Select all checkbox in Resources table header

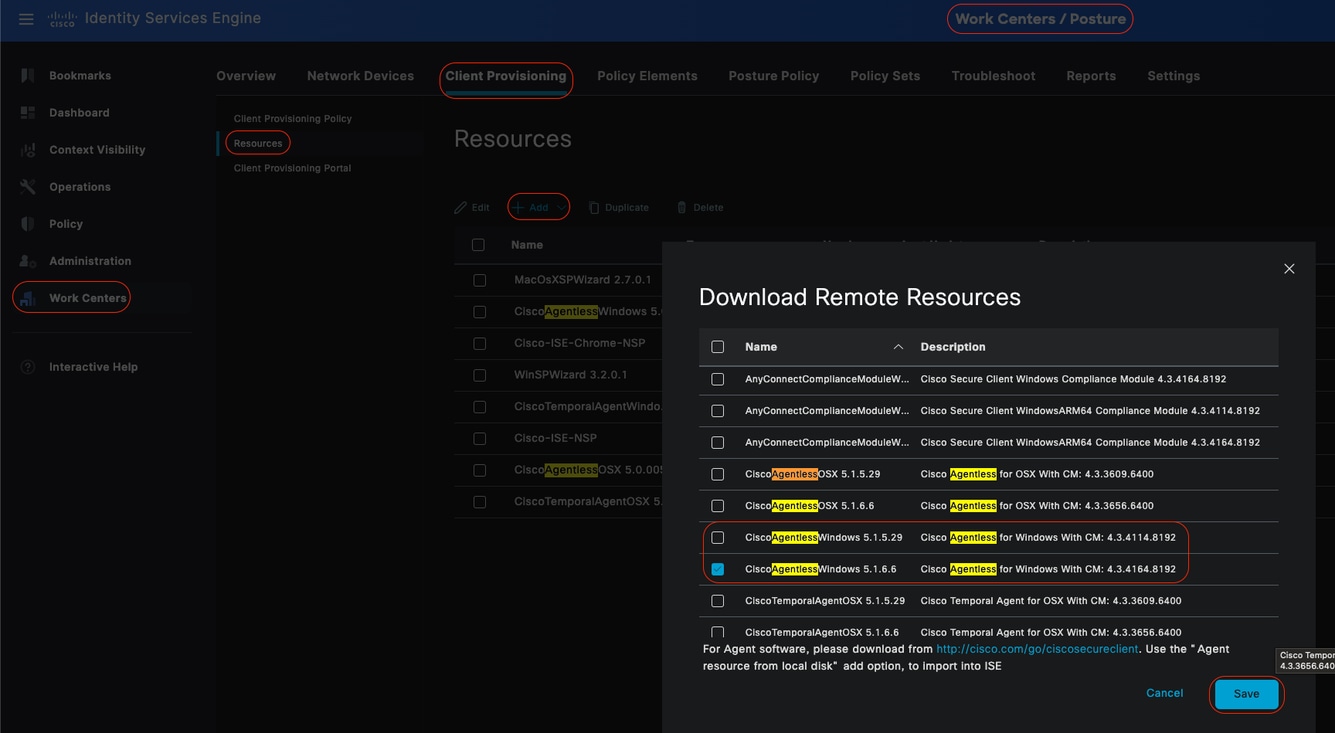tap(478, 245)
